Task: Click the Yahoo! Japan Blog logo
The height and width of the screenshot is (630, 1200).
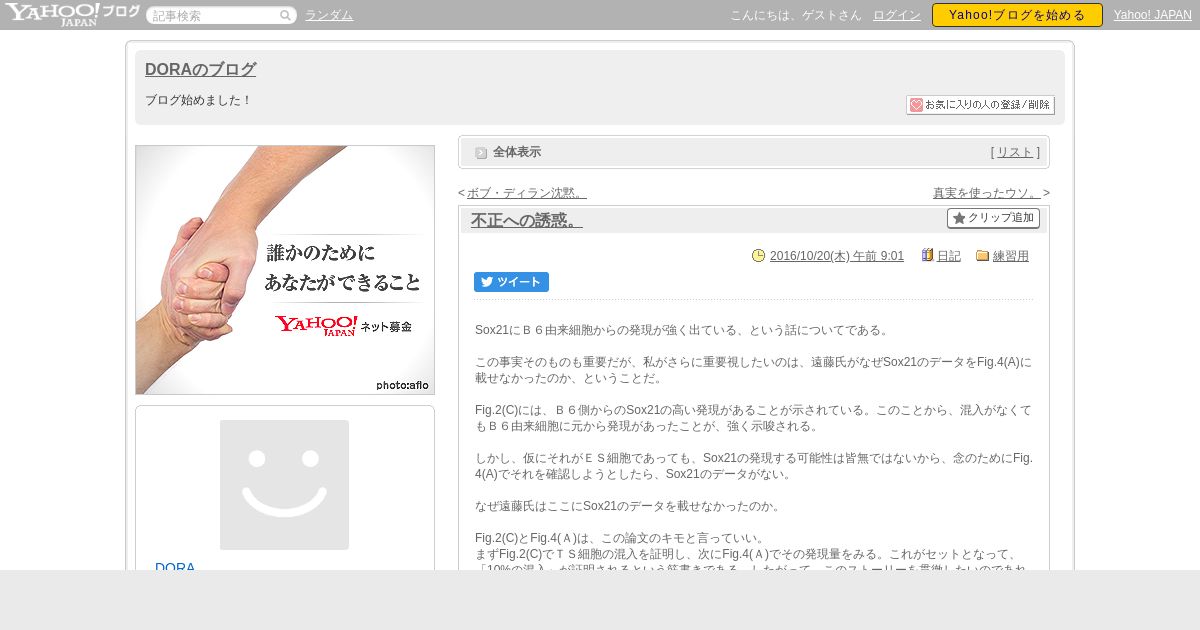Action: pos(72,14)
